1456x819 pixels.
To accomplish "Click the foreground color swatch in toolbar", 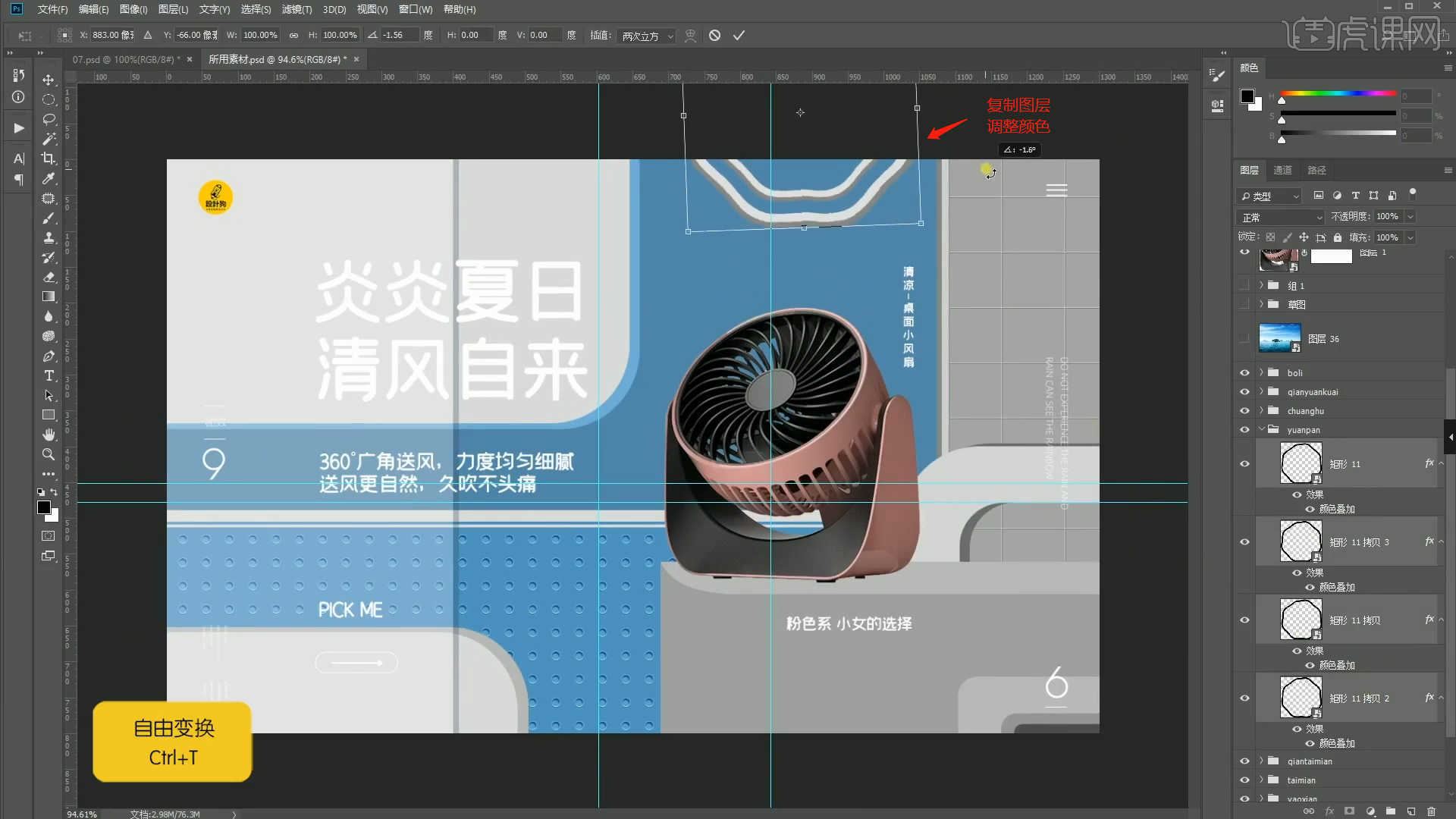I will [44, 507].
